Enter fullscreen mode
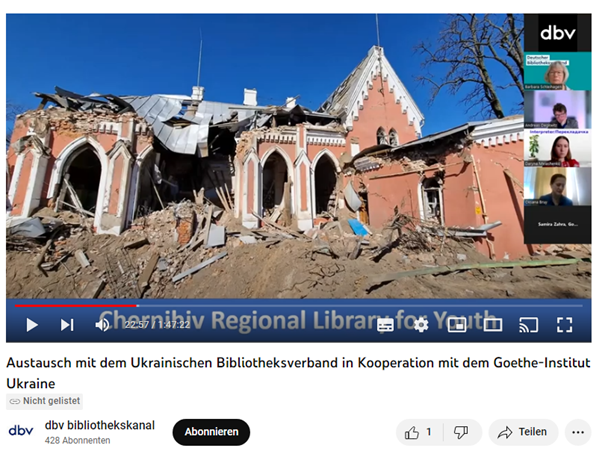The image size is (605, 454). 564,325
